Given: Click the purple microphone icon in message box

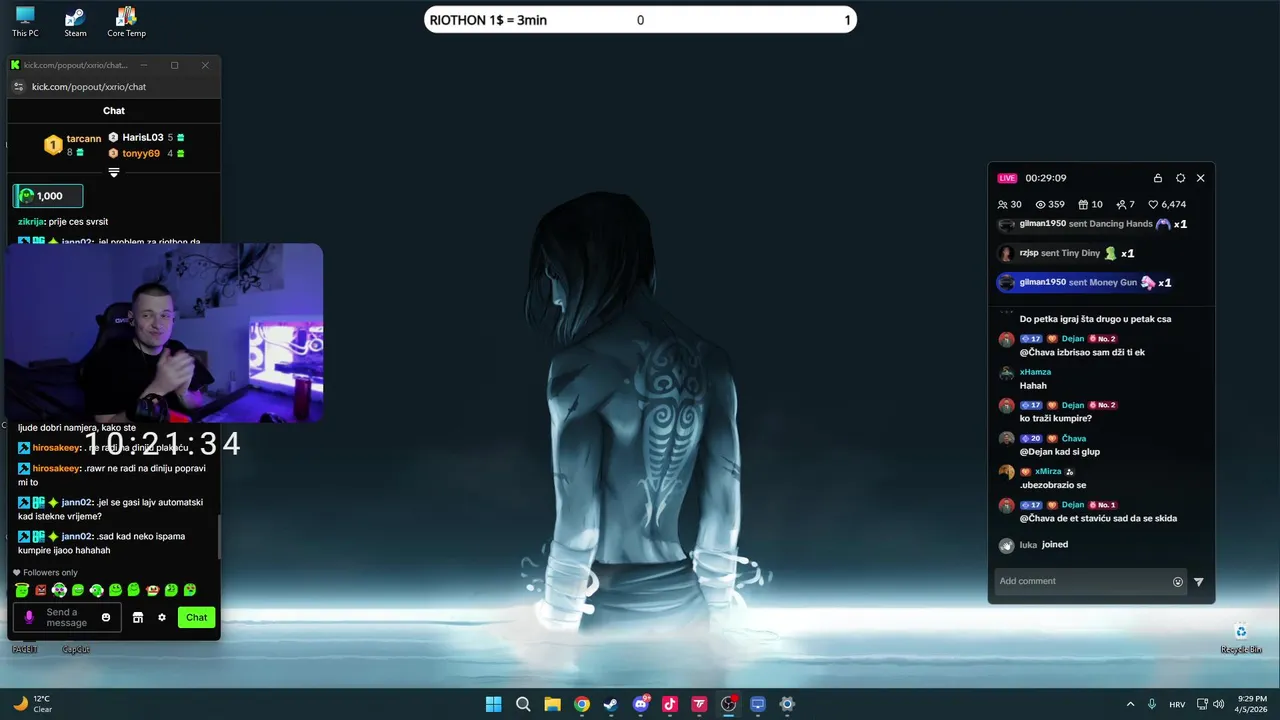Looking at the screenshot, I should coord(29,617).
